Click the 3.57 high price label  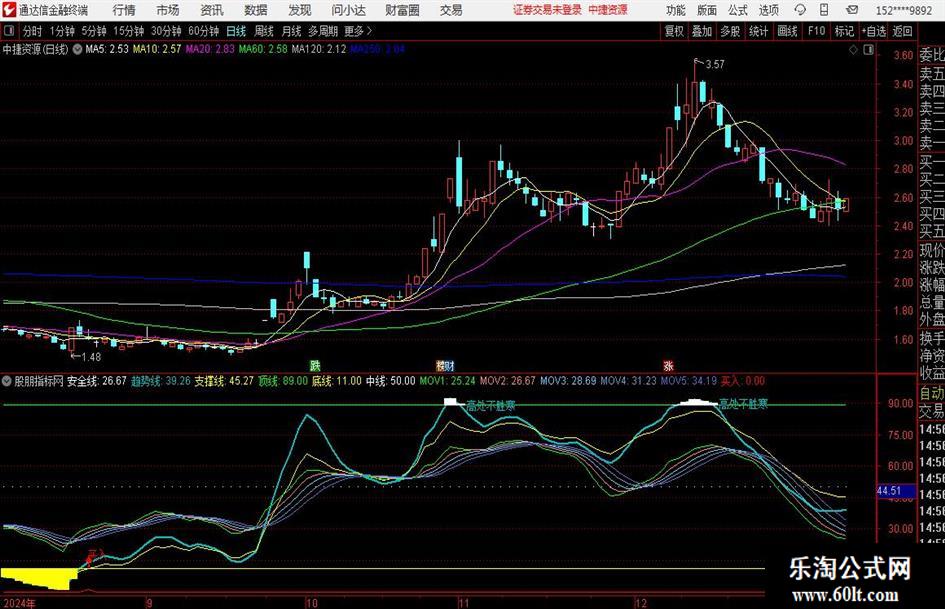[x=715, y=65]
